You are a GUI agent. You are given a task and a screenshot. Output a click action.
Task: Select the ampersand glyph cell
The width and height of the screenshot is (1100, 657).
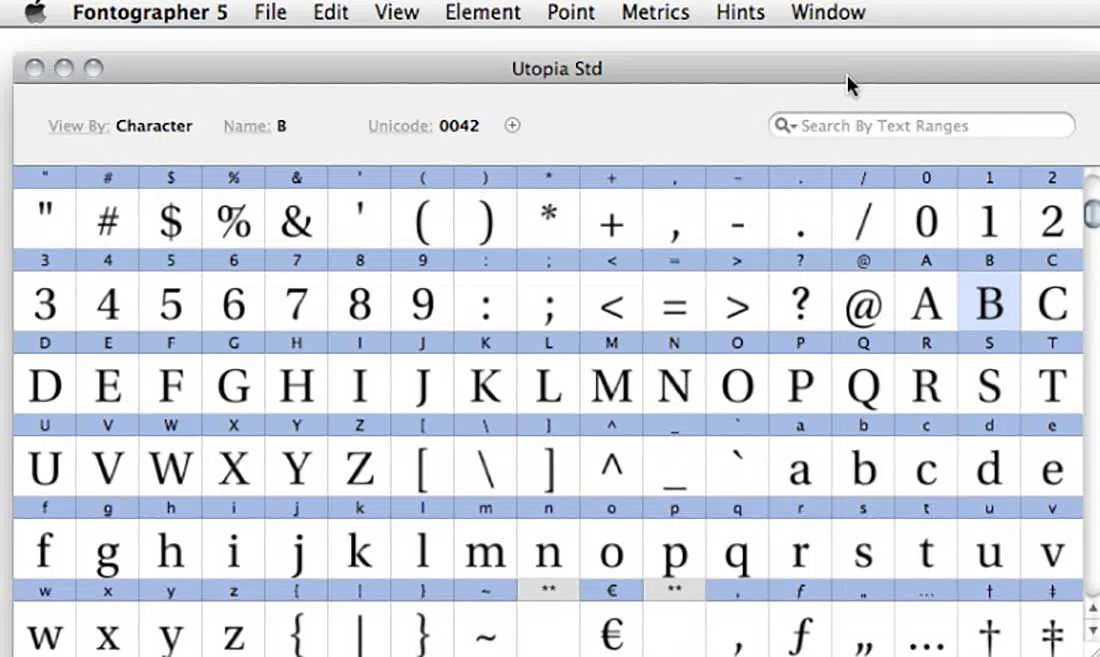click(x=296, y=222)
